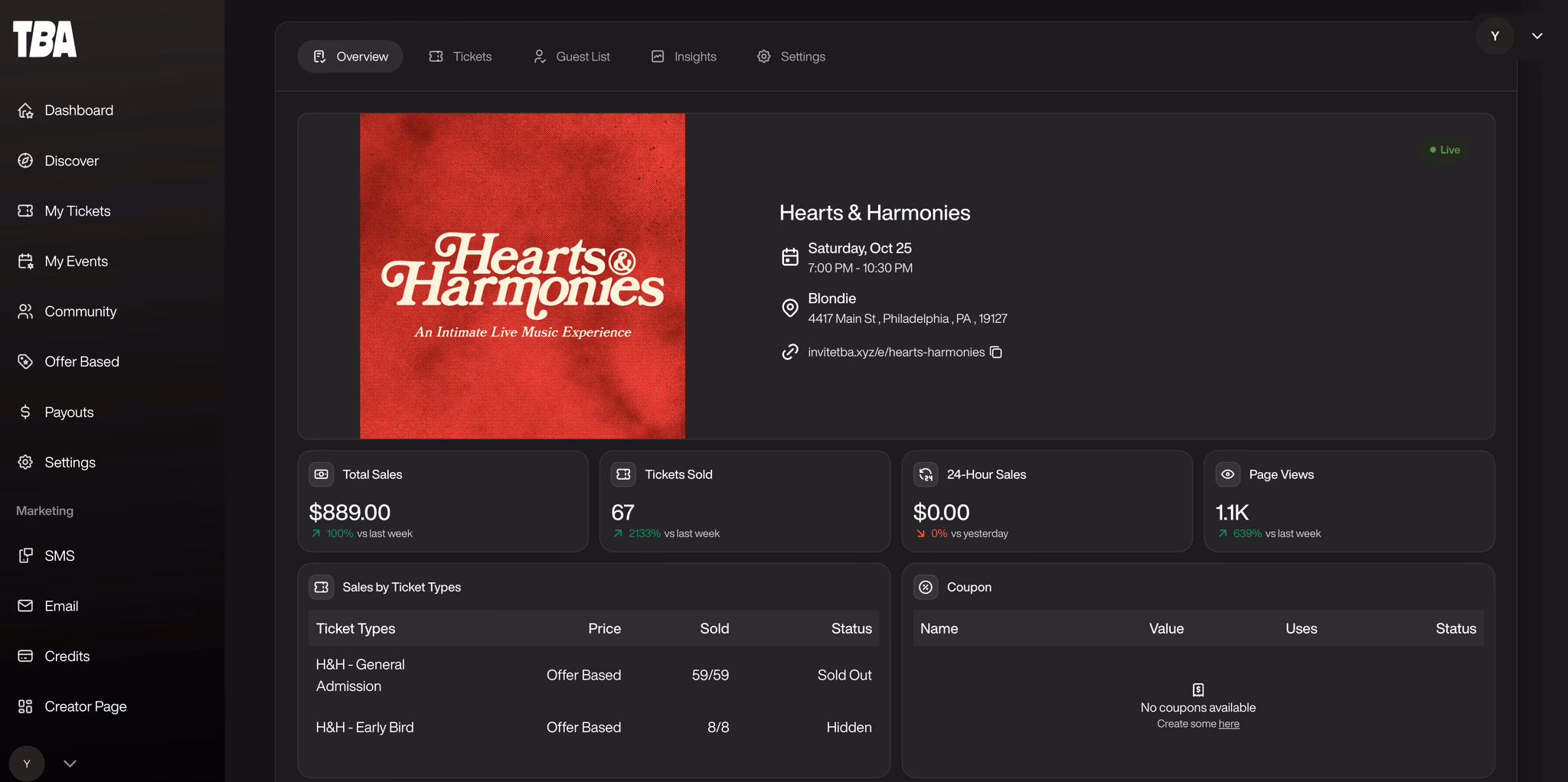Click the calendar icon beside Saturday, Oct 25
Viewport: 1568px width, 782px height.
tap(790, 257)
